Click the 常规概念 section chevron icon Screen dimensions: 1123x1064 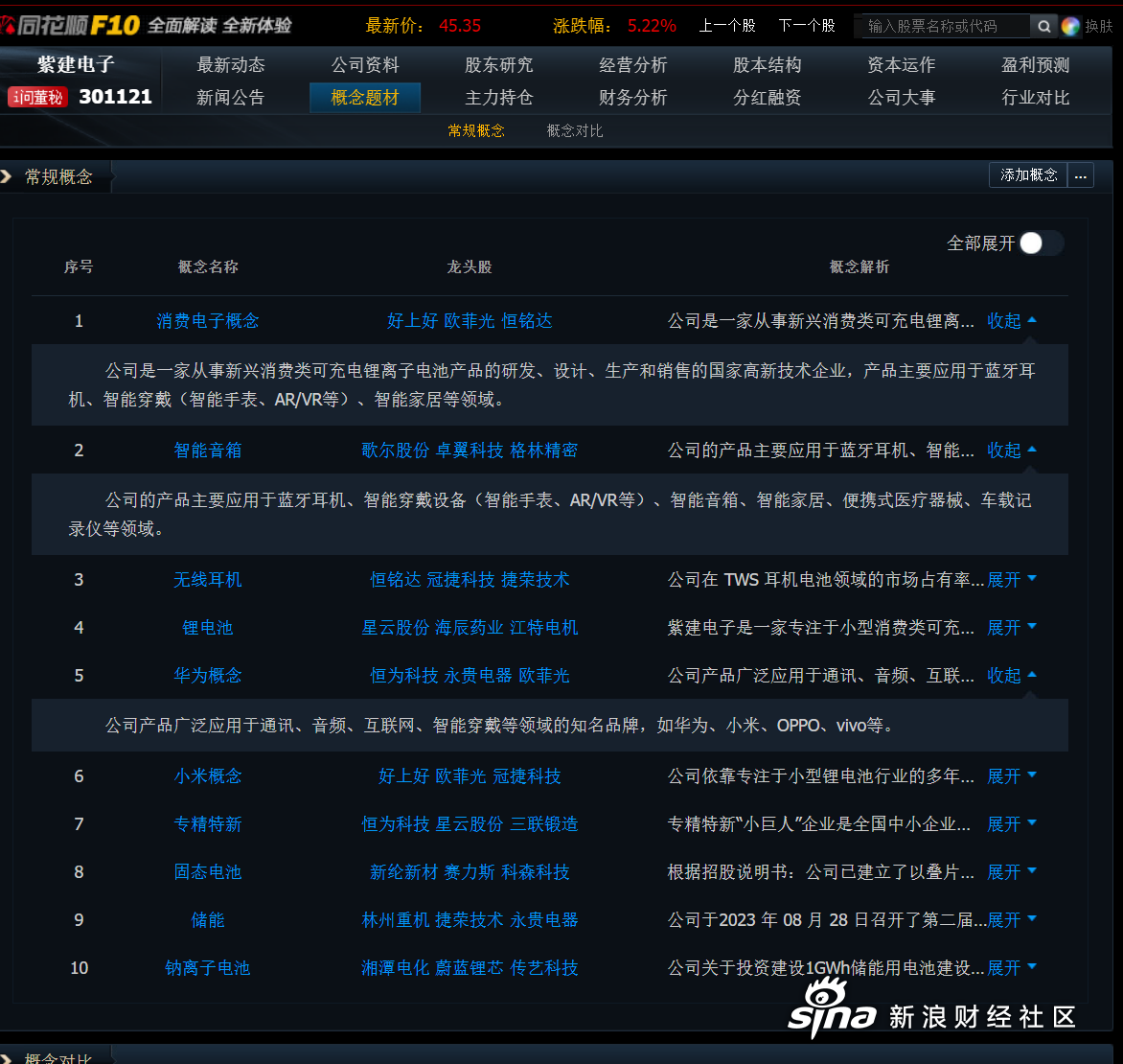click(x=7, y=176)
